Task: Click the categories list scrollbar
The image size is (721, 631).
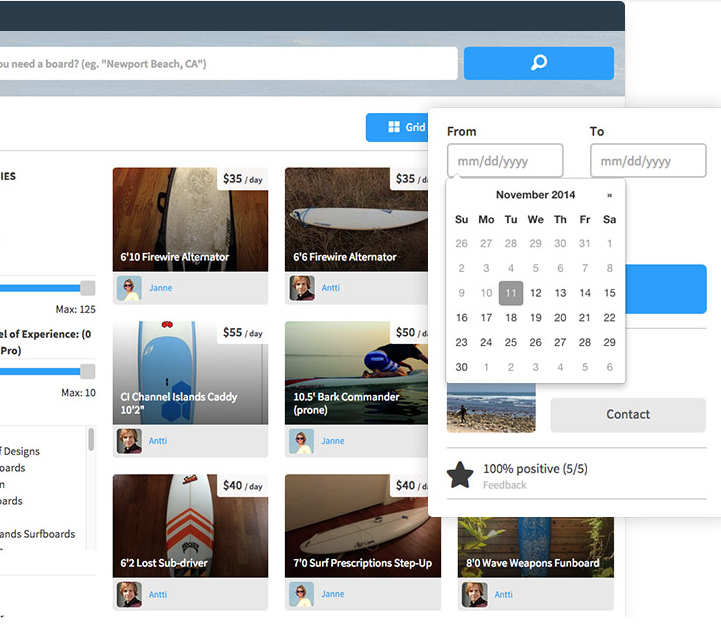Action: click(92, 440)
